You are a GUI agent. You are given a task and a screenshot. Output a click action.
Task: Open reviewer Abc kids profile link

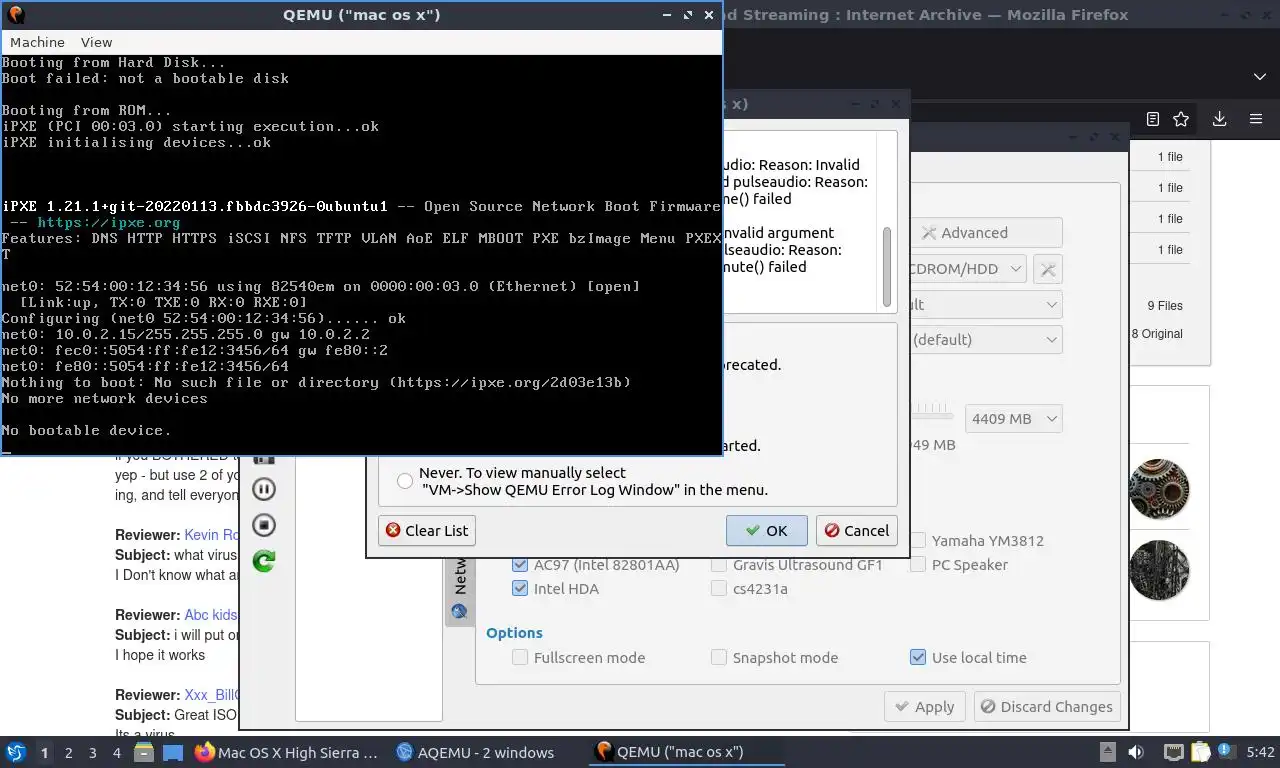tap(211, 615)
